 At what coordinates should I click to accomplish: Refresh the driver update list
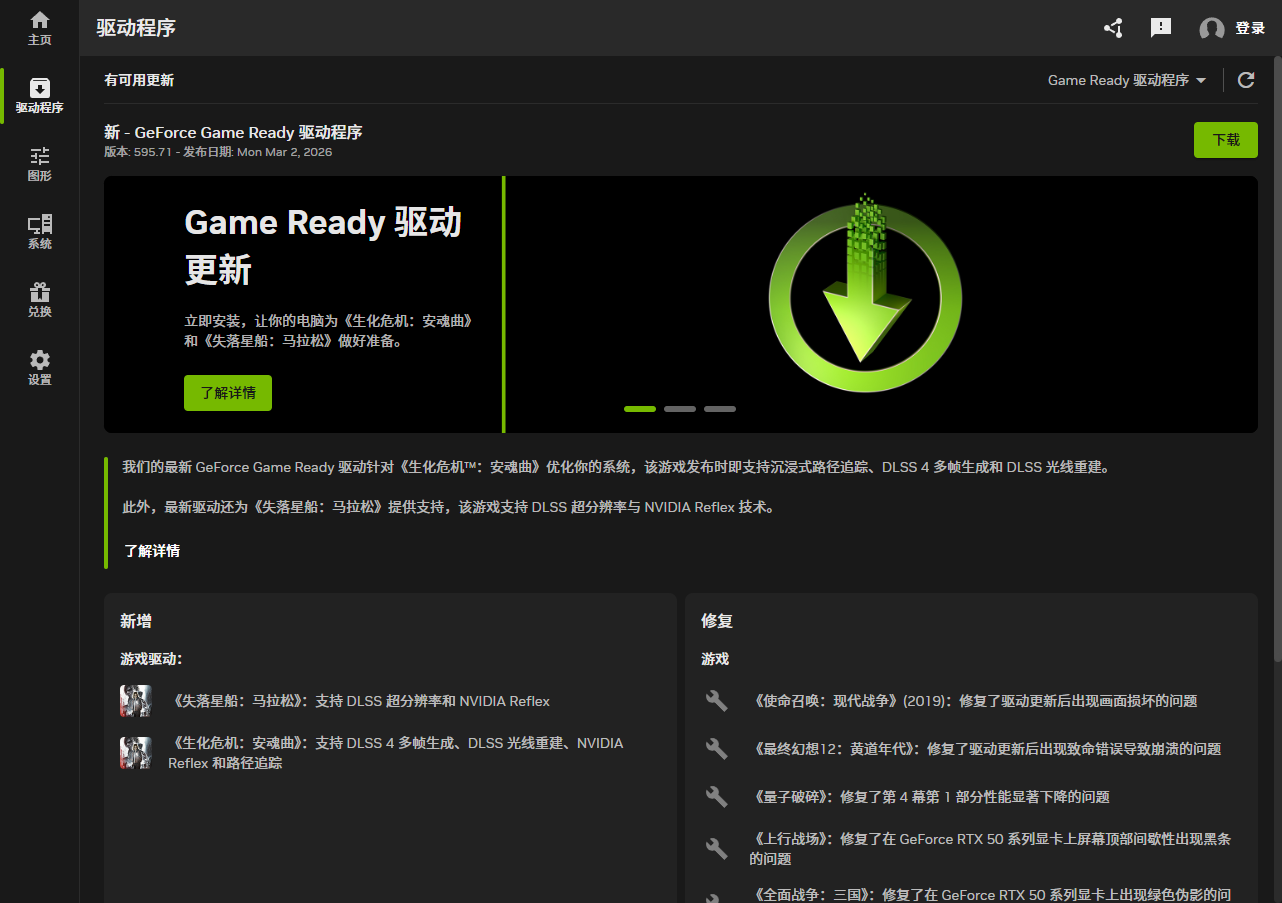1246,80
